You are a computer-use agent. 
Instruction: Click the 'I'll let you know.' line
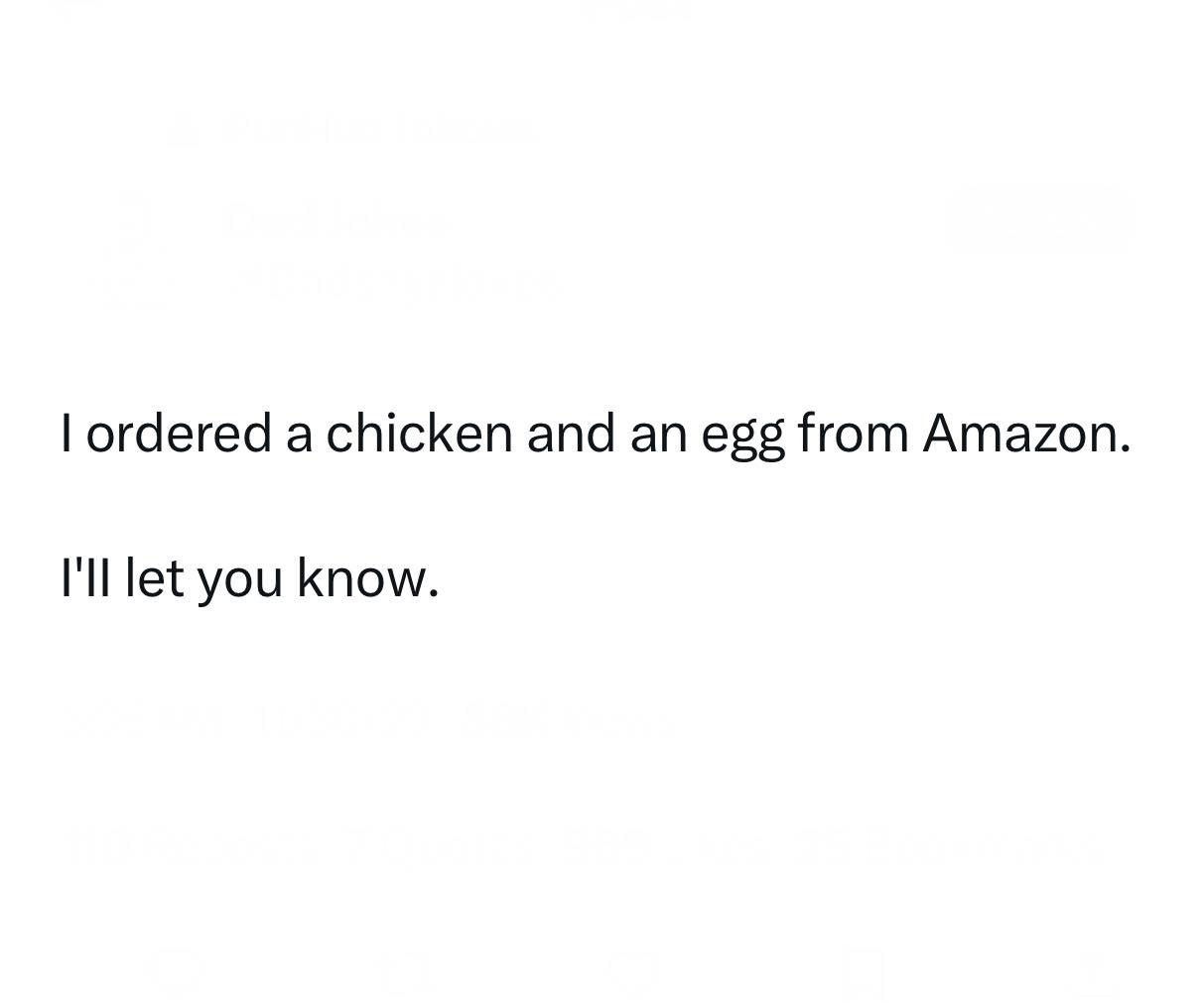(250, 577)
